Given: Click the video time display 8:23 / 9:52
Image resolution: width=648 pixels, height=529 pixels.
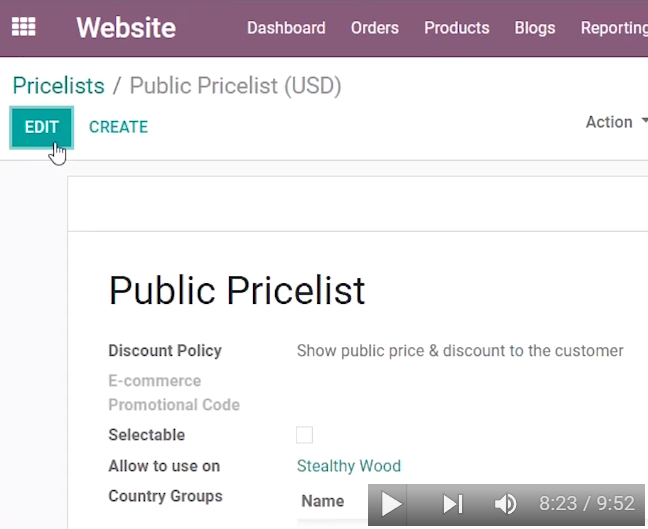Looking at the screenshot, I should tap(587, 503).
